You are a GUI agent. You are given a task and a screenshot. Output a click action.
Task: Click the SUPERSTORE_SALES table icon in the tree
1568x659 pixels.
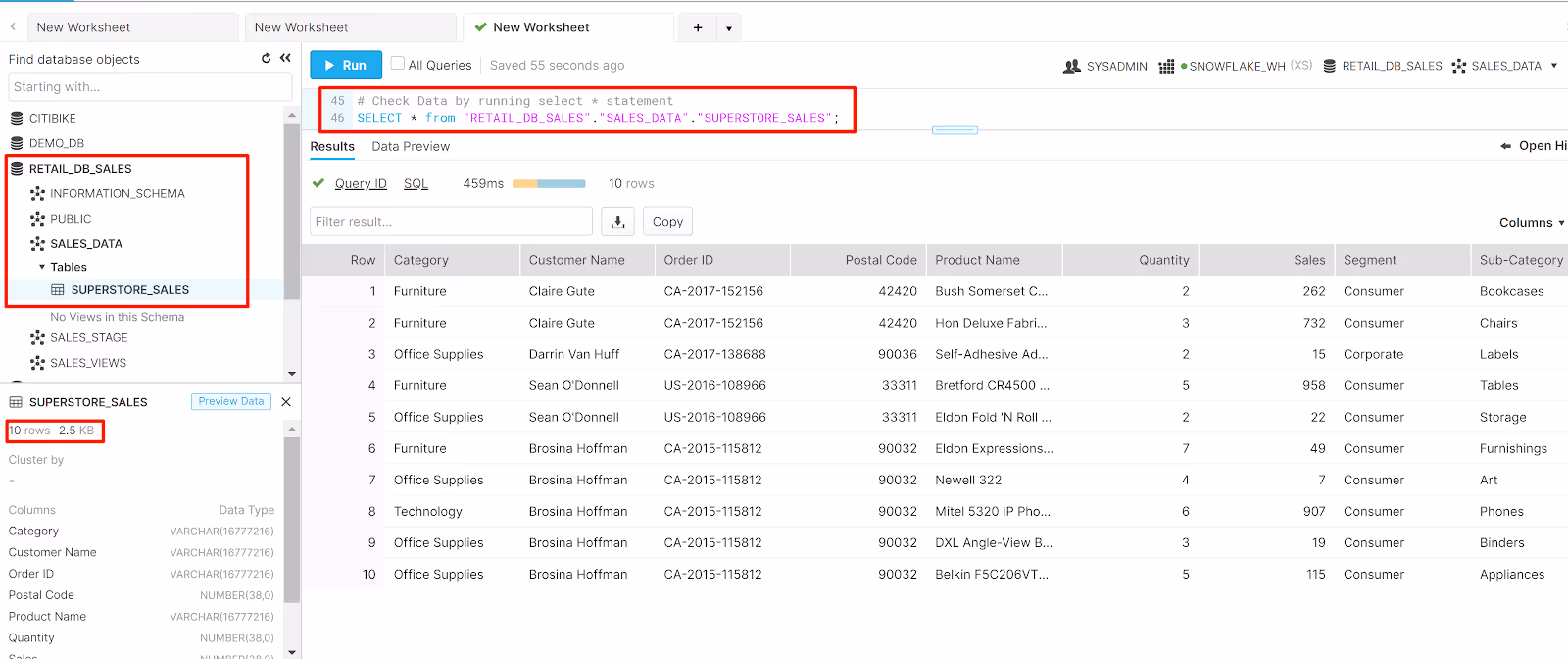[58, 290]
